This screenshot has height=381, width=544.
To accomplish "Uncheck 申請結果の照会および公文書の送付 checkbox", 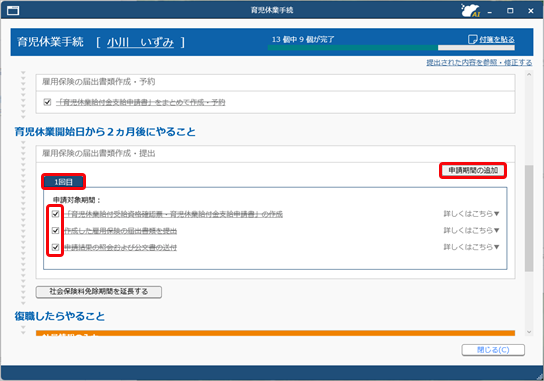I will point(55,247).
